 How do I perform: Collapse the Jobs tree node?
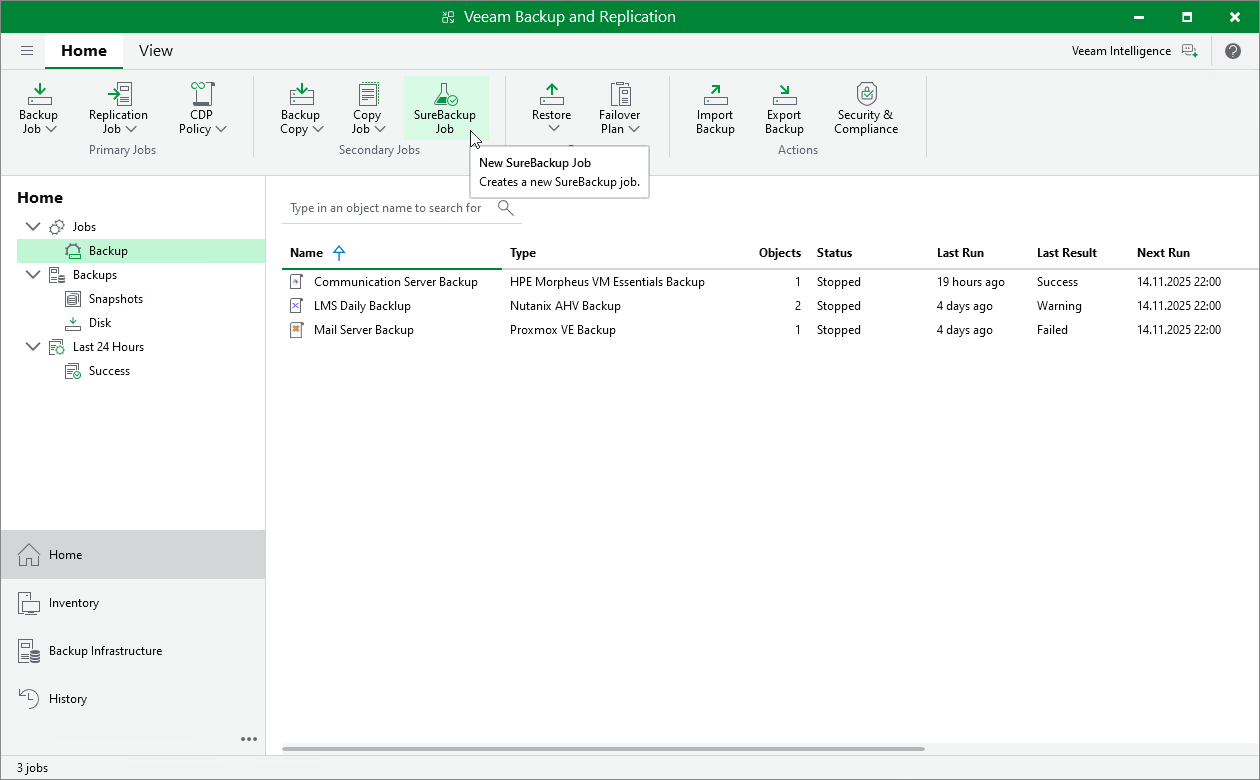click(x=33, y=226)
